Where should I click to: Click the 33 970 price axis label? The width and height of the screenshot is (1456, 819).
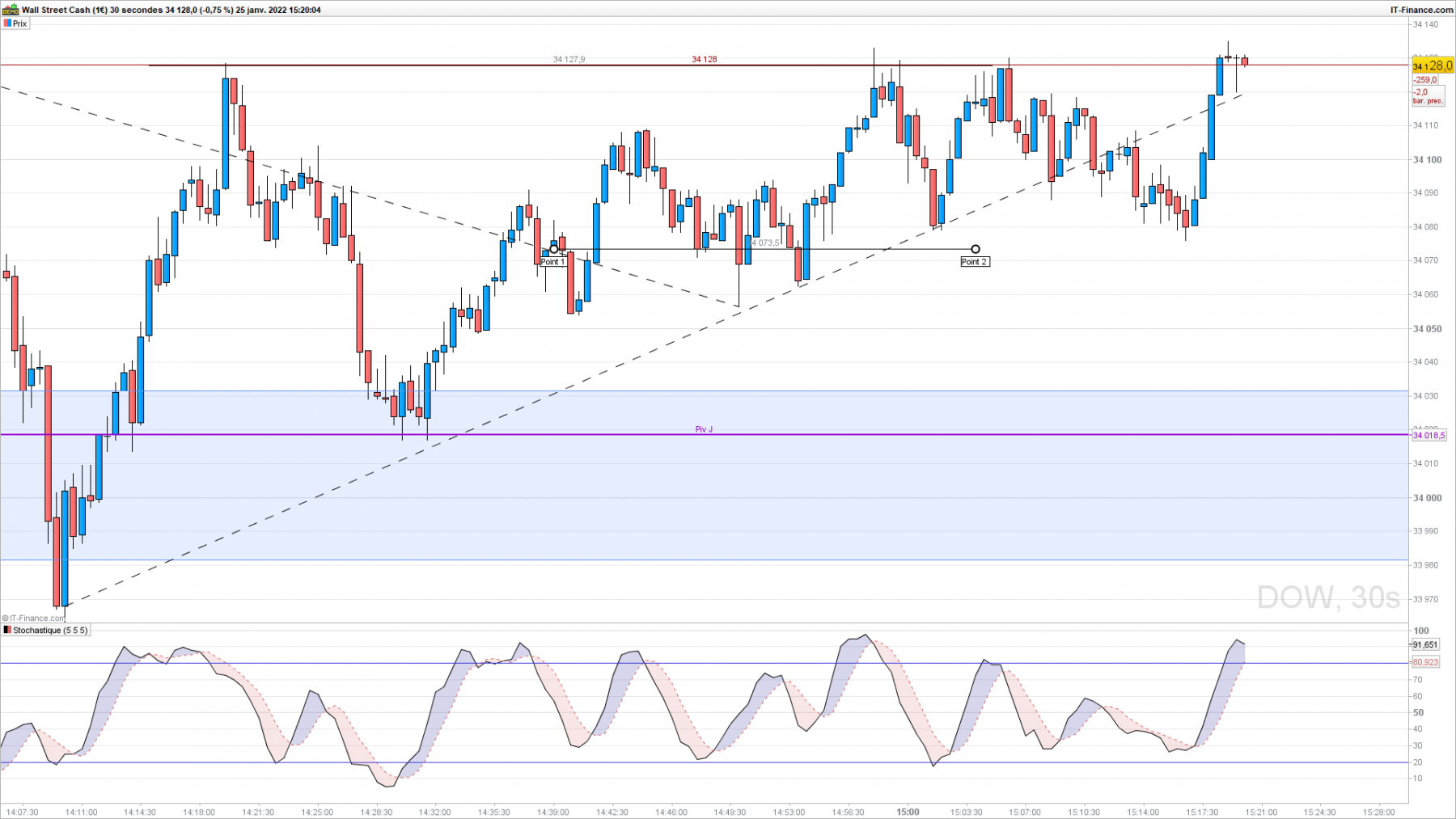click(1425, 599)
